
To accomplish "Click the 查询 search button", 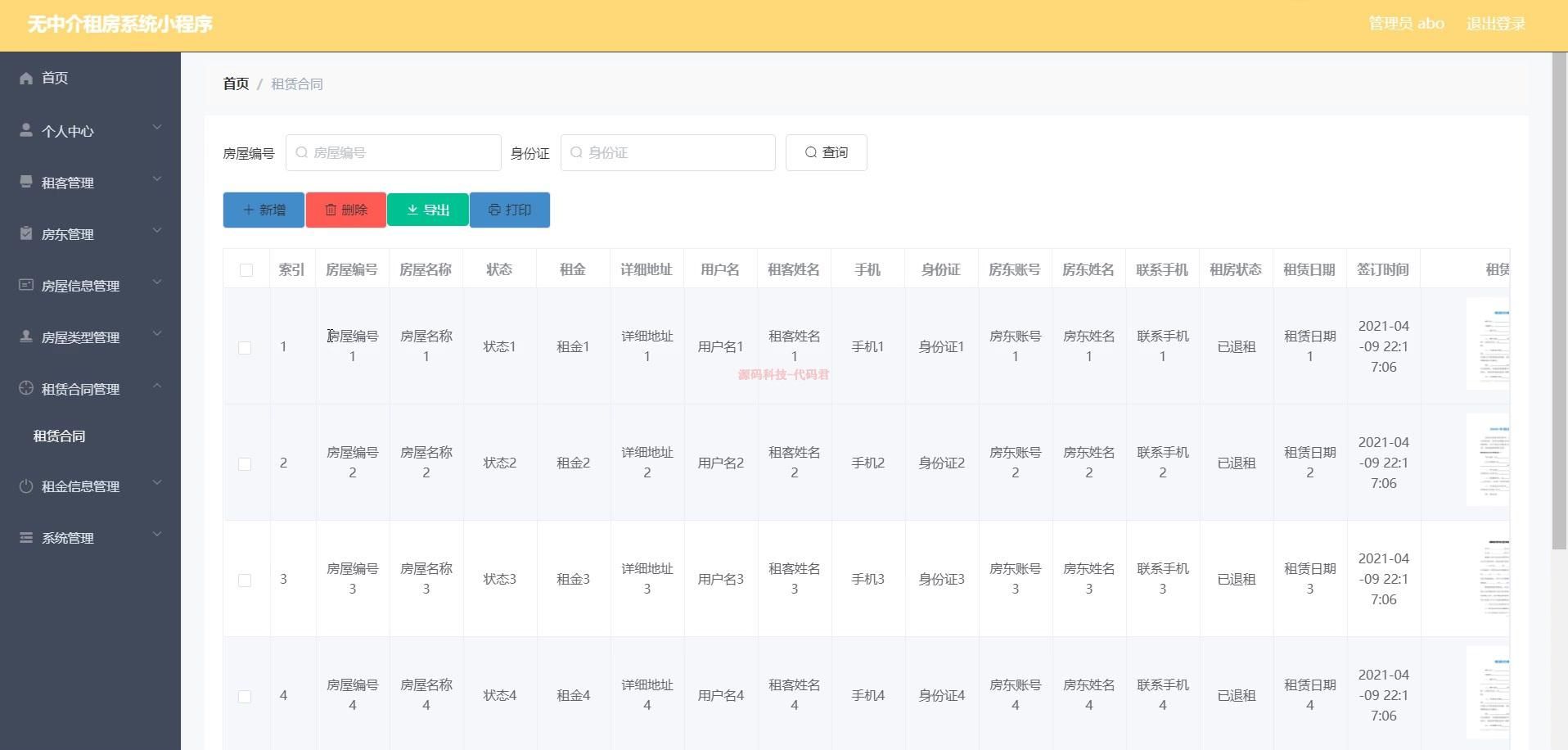I will coord(826,152).
